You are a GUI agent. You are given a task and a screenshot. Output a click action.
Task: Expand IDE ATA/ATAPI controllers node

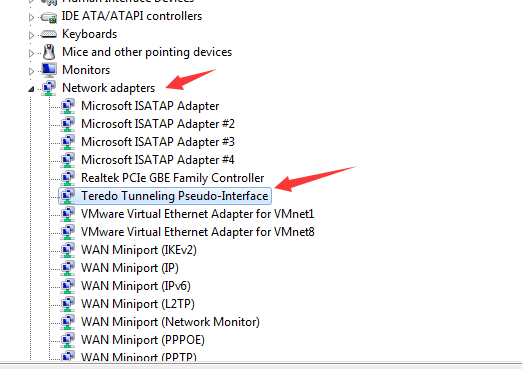tap(31, 17)
